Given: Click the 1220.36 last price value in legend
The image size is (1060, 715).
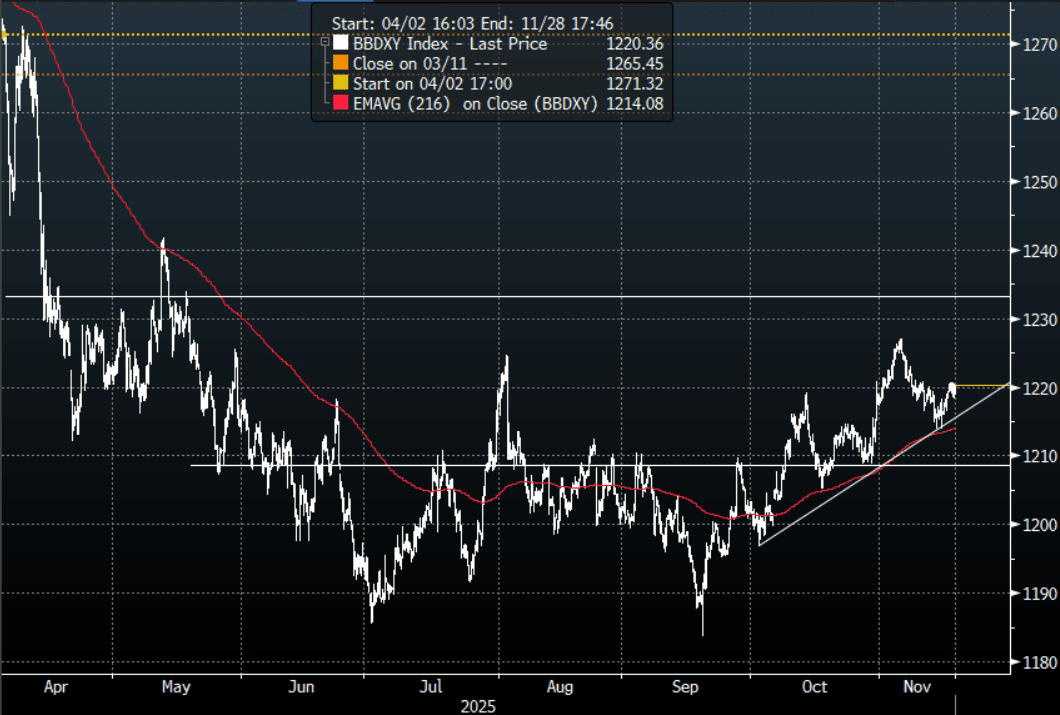Looking at the screenshot, I should (635, 44).
